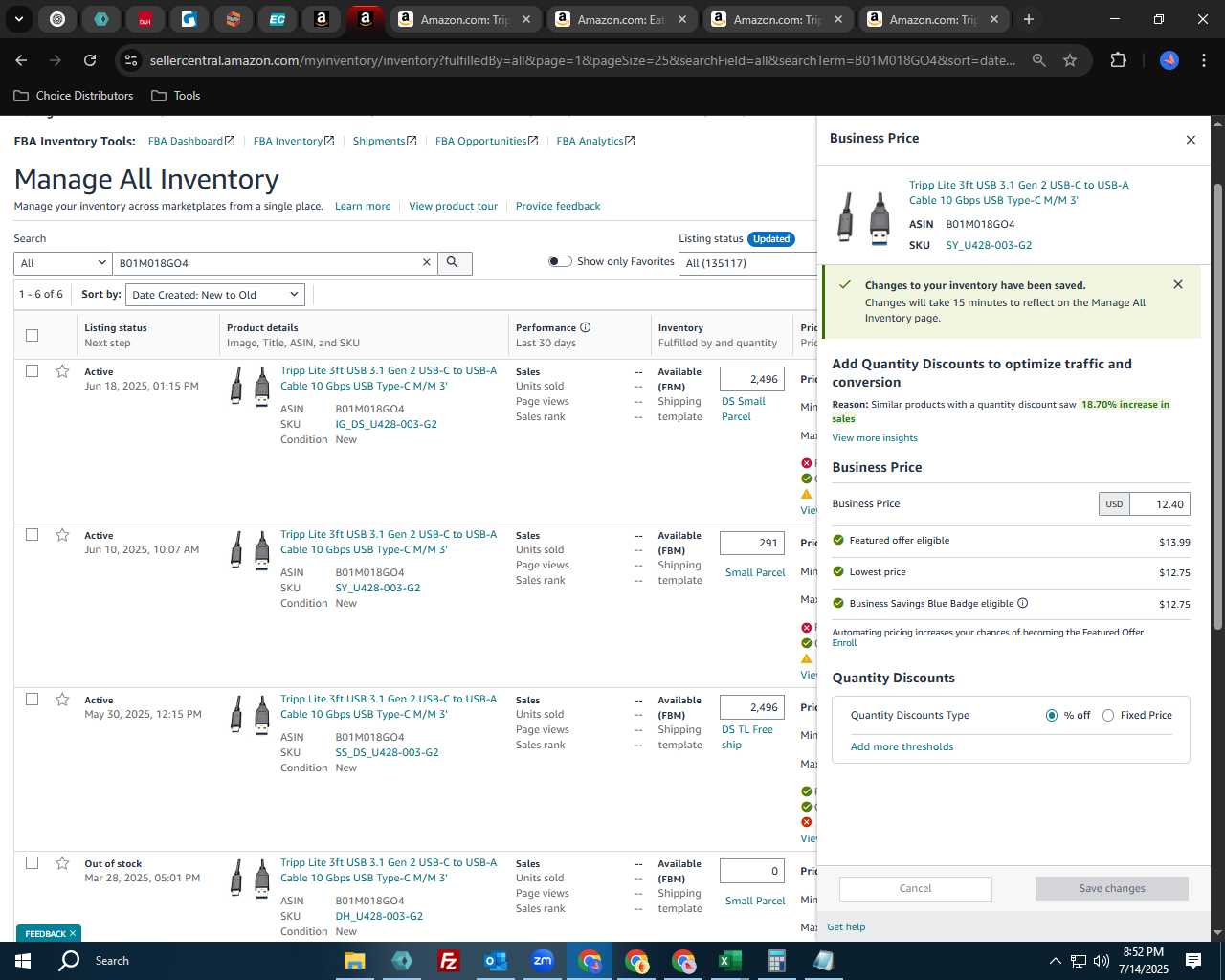1225x980 pixels.
Task: Edit available quantity 291 field
Action: [x=752, y=543]
